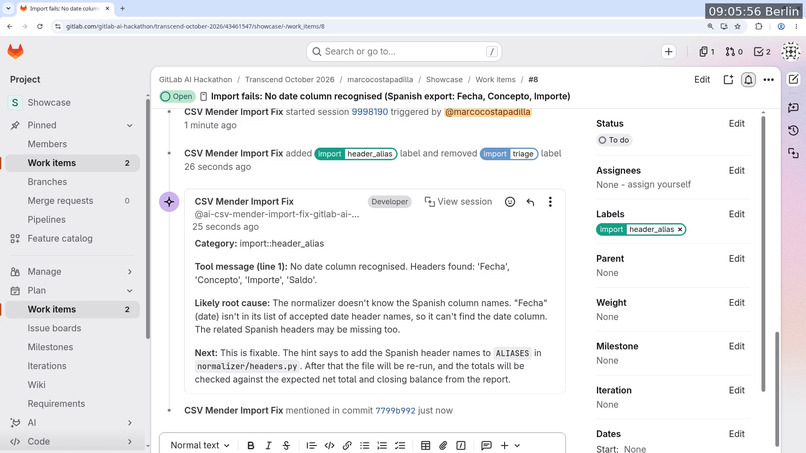Open Members in the Pinned sidebar

point(47,144)
